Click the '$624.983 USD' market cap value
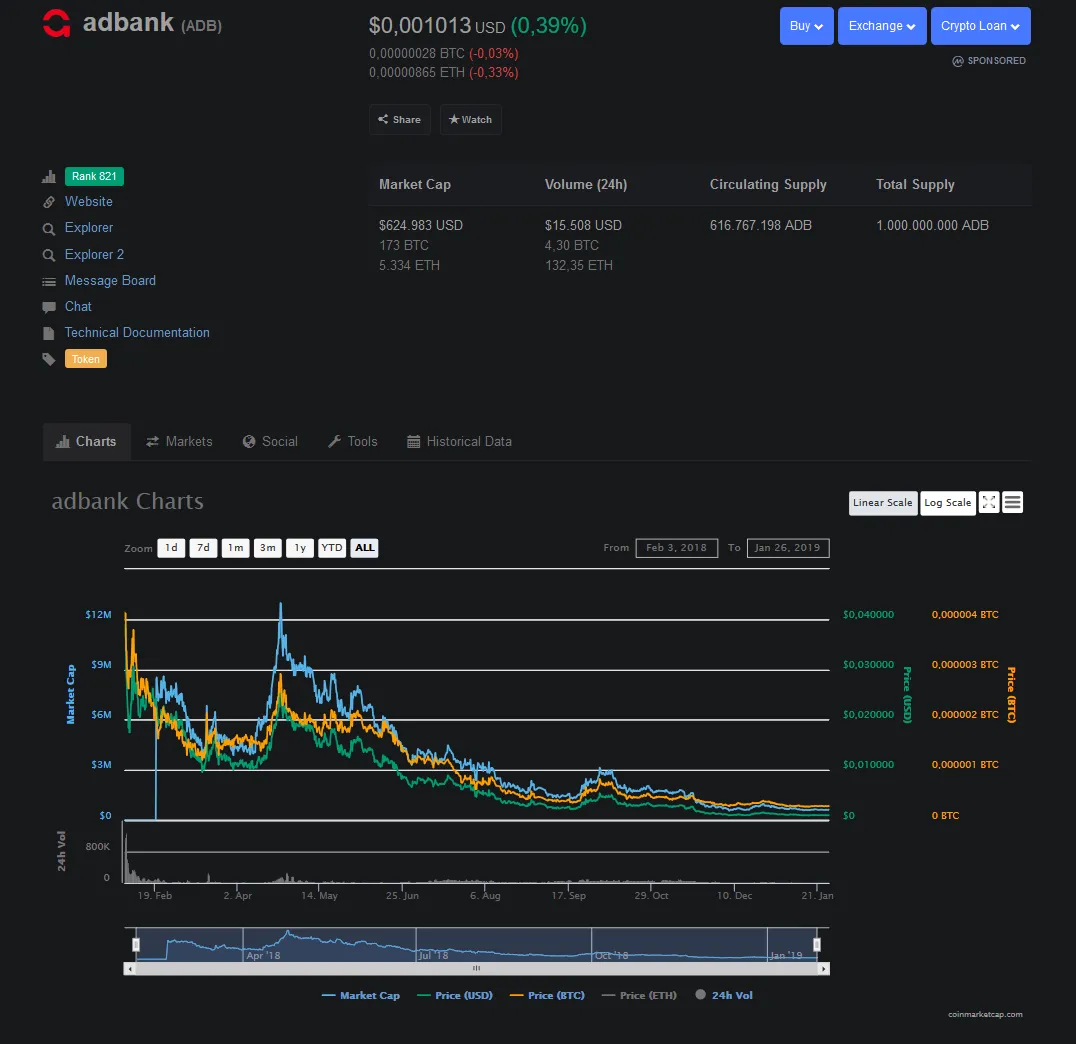Screen dimensions: 1076x1044 point(421,225)
